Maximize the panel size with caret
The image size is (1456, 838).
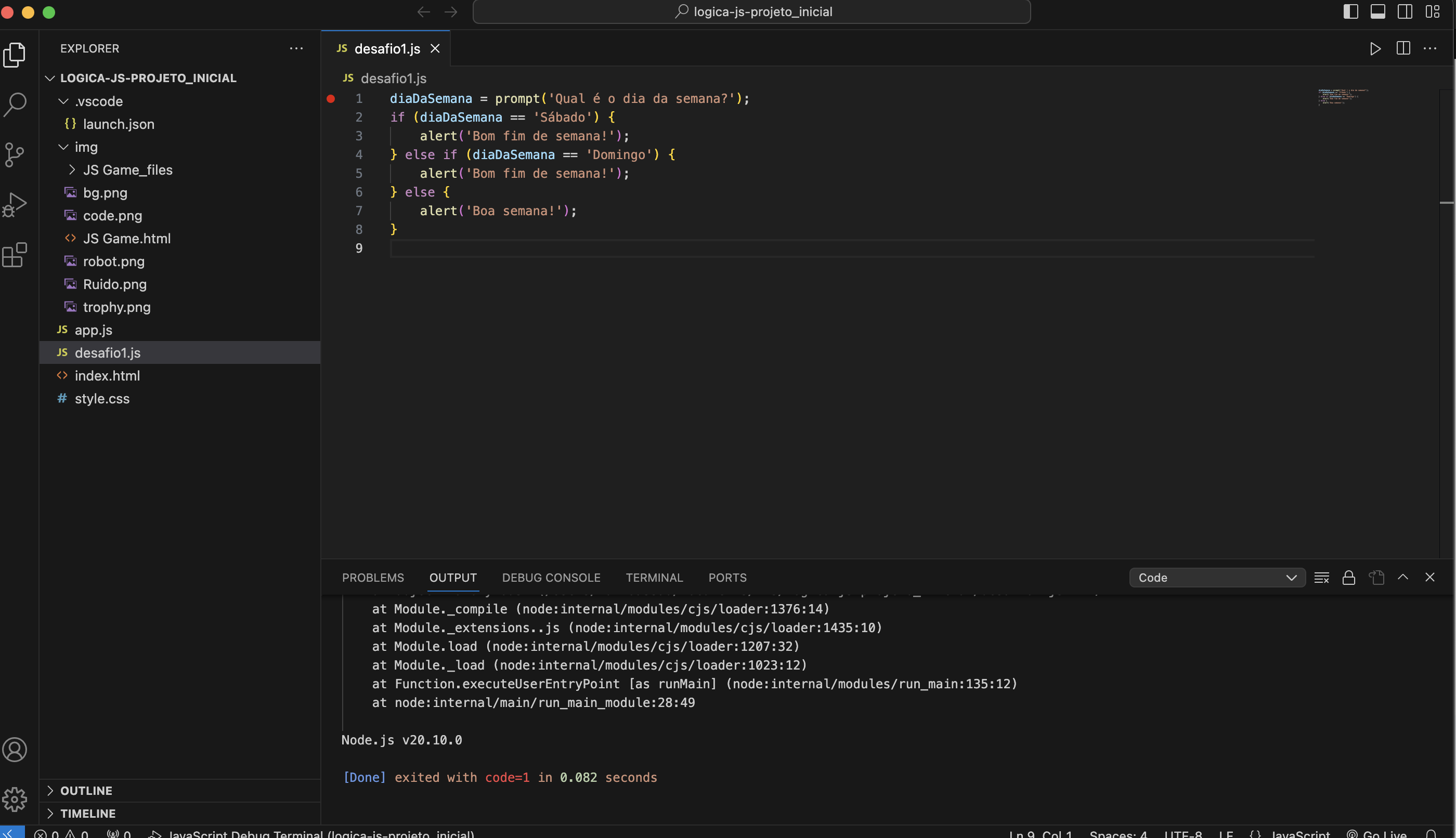(1403, 577)
